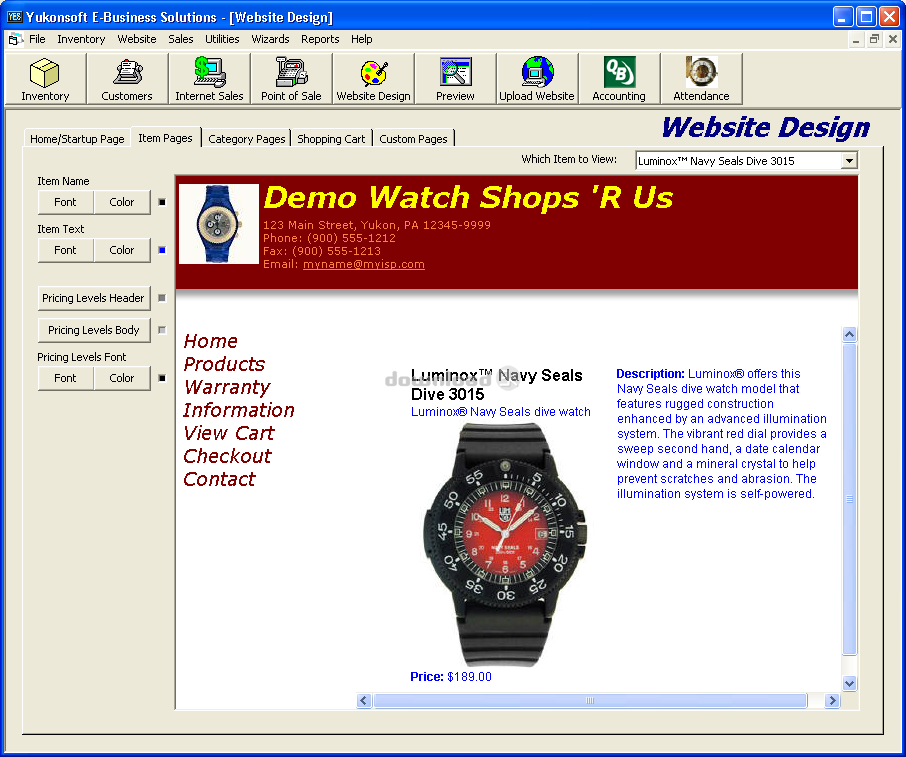Image resolution: width=906 pixels, height=757 pixels.
Task: Expand the Which Item to View dropdown
Action: [849, 161]
